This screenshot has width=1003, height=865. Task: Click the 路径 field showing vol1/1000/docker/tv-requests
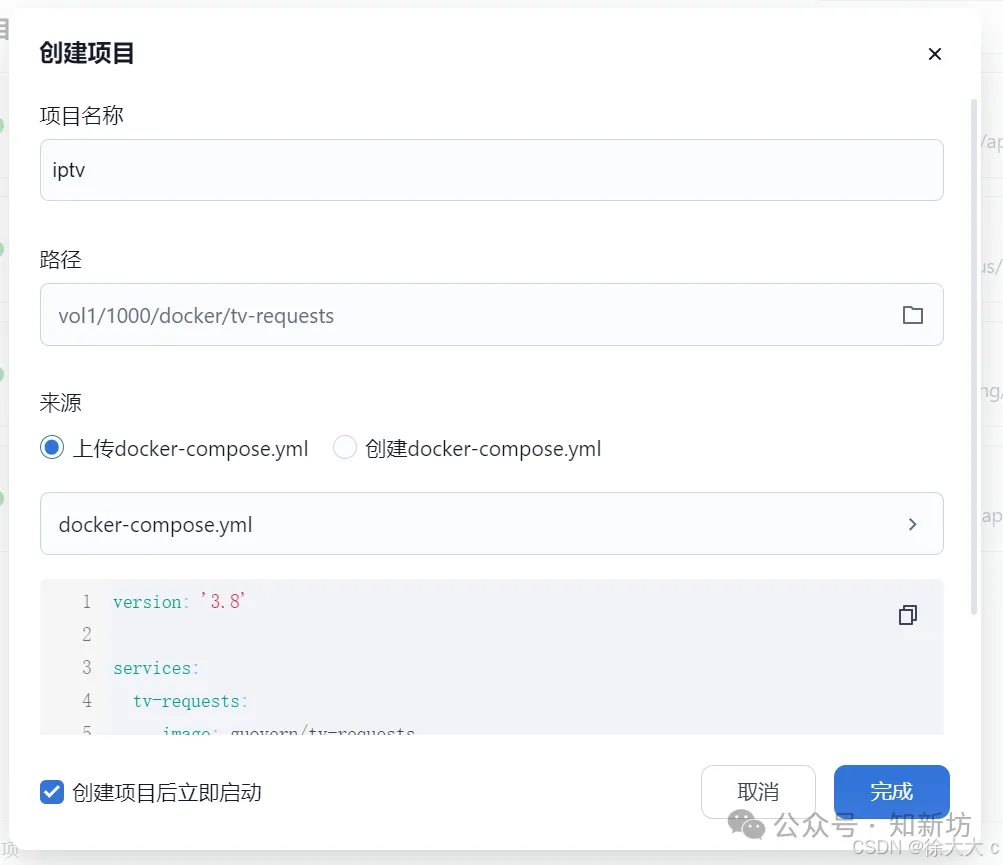[491, 315]
